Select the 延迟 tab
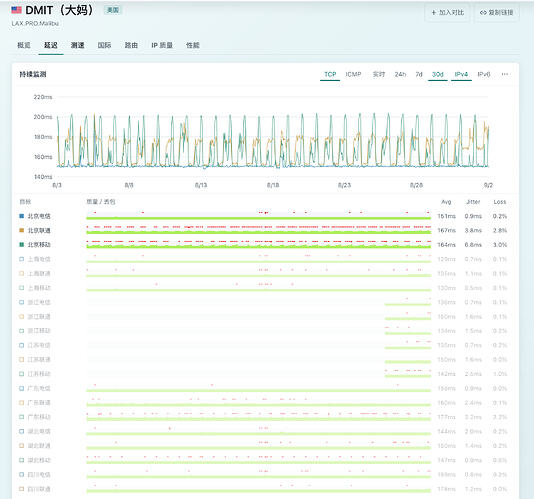 coord(51,45)
